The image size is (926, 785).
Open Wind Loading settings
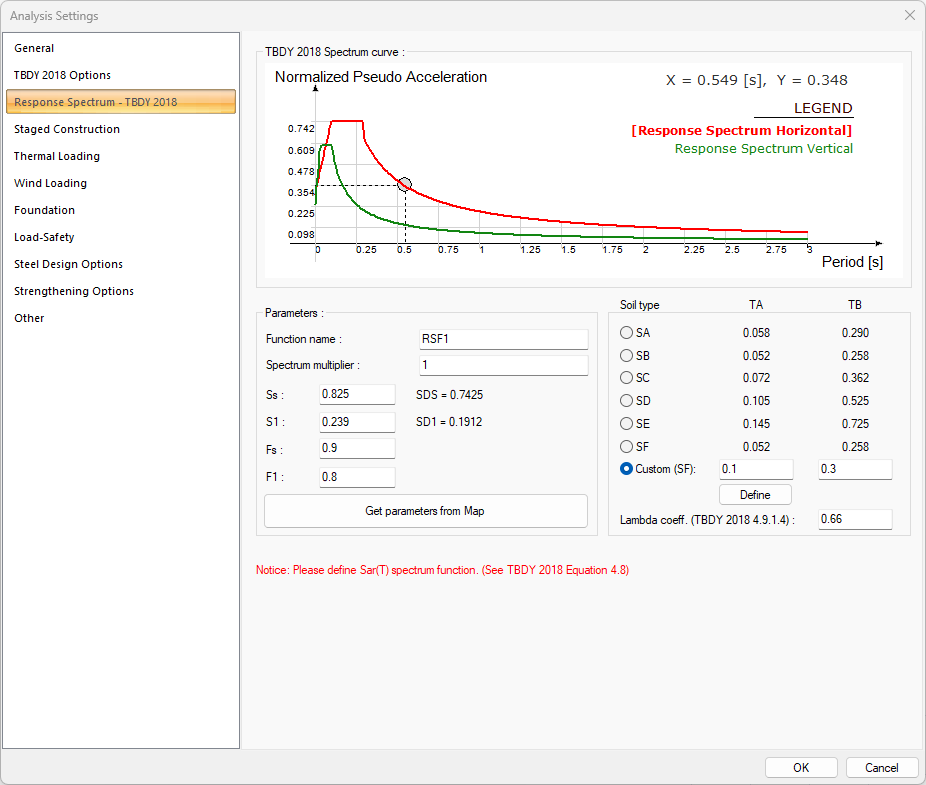point(50,183)
